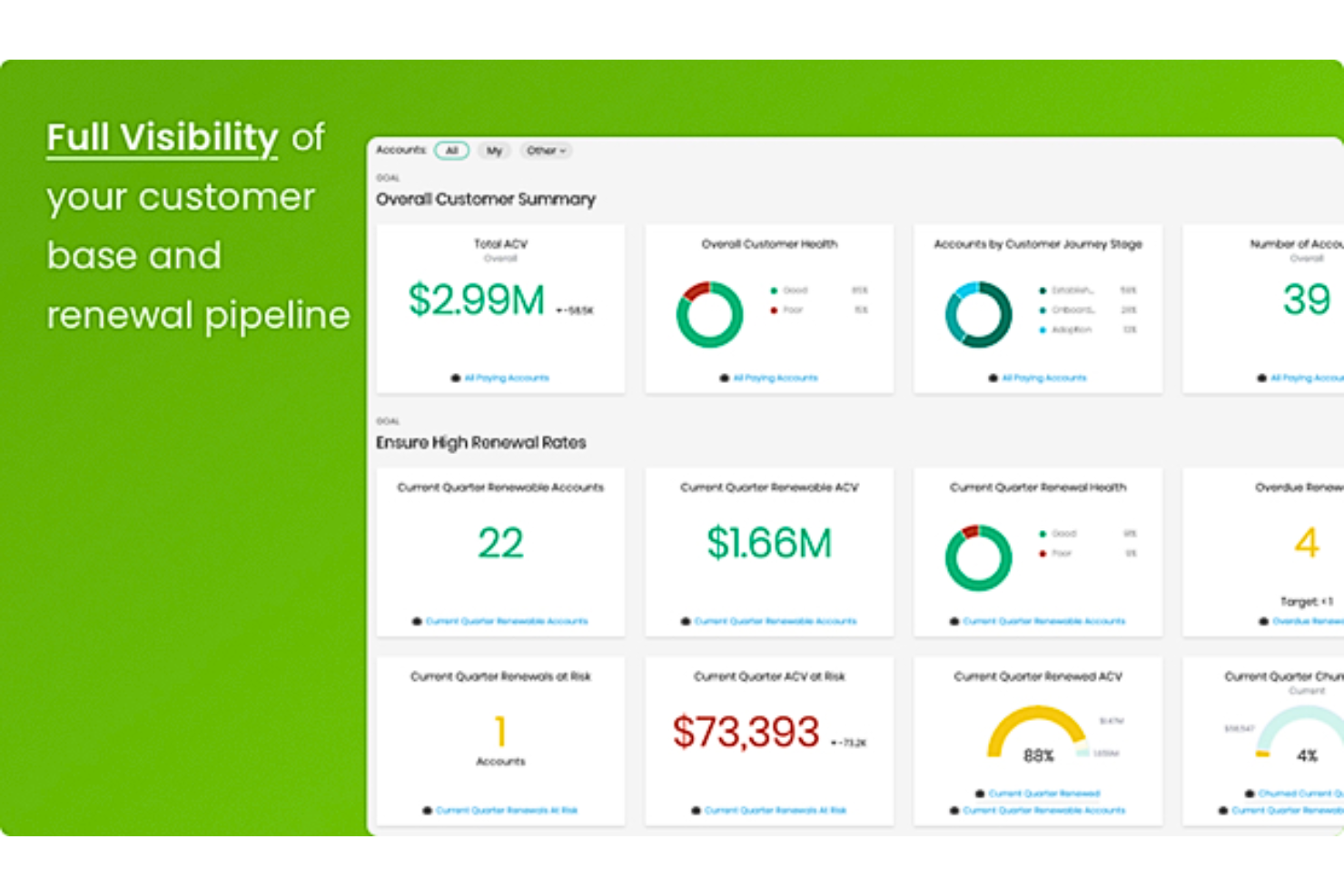Click the icon next to "Current Quarter Renewable Accounts" under the 22 card
1344x896 pixels.
coord(418,621)
